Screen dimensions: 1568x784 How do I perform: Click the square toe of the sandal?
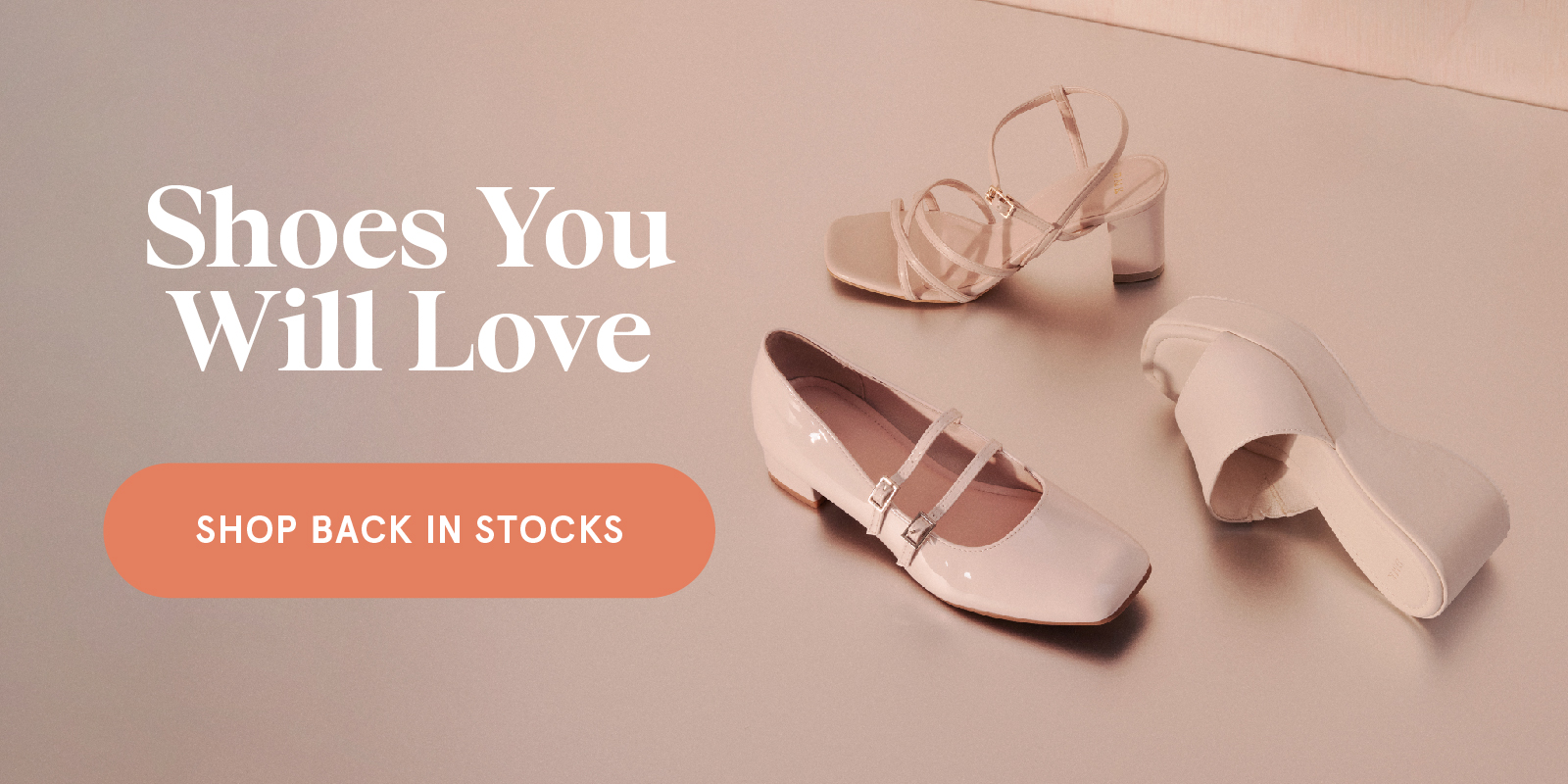[867, 247]
